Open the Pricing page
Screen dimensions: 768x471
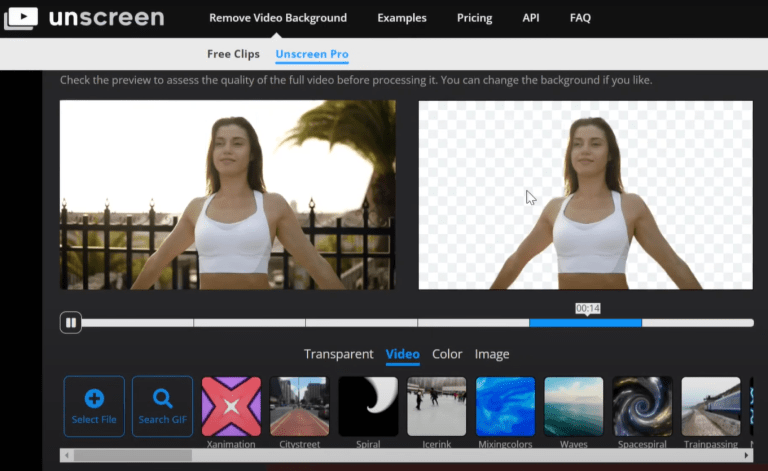point(474,18)
